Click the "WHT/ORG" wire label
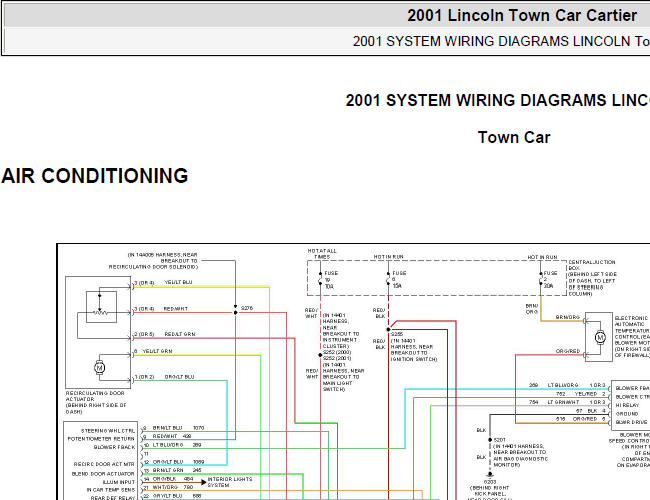Screen dimensions: 650x500 pyautogui.click(x=165, y=487)
